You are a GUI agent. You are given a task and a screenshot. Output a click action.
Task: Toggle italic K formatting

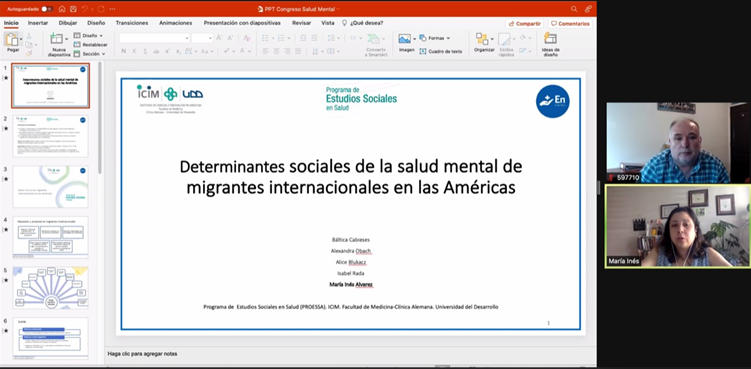tap(135, 51)
